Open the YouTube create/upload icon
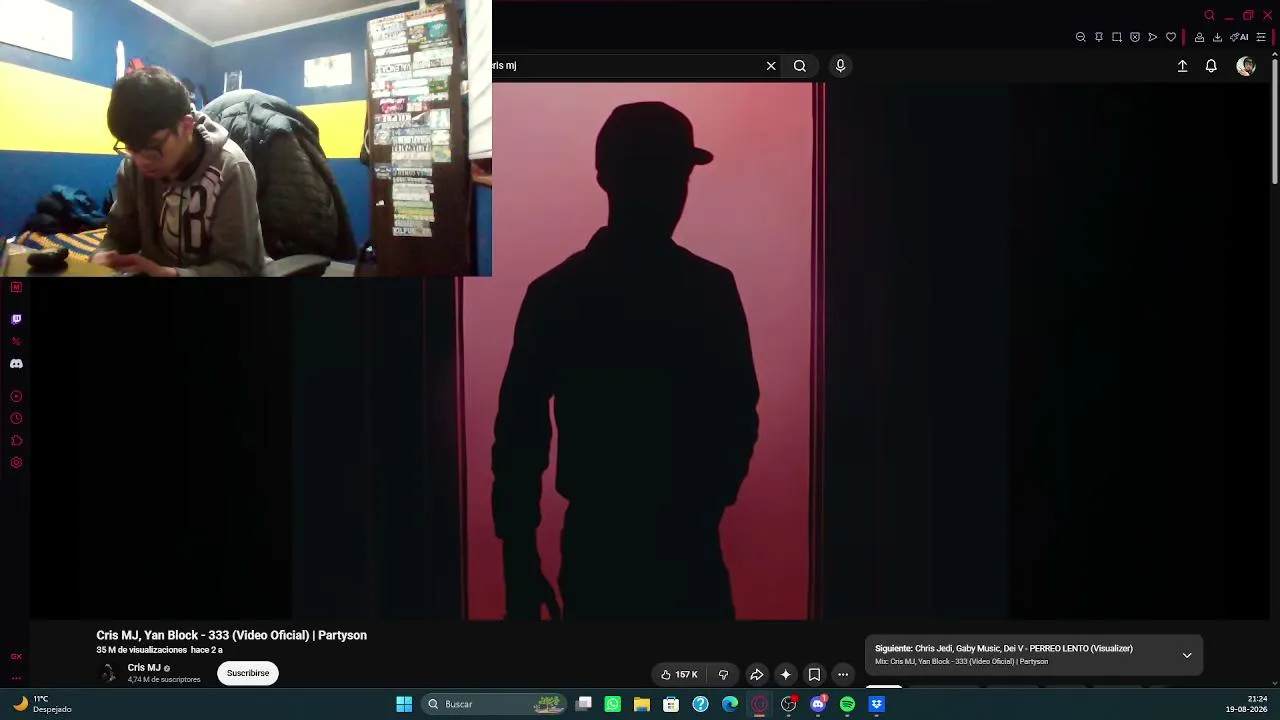 [x=1182, y=66]
